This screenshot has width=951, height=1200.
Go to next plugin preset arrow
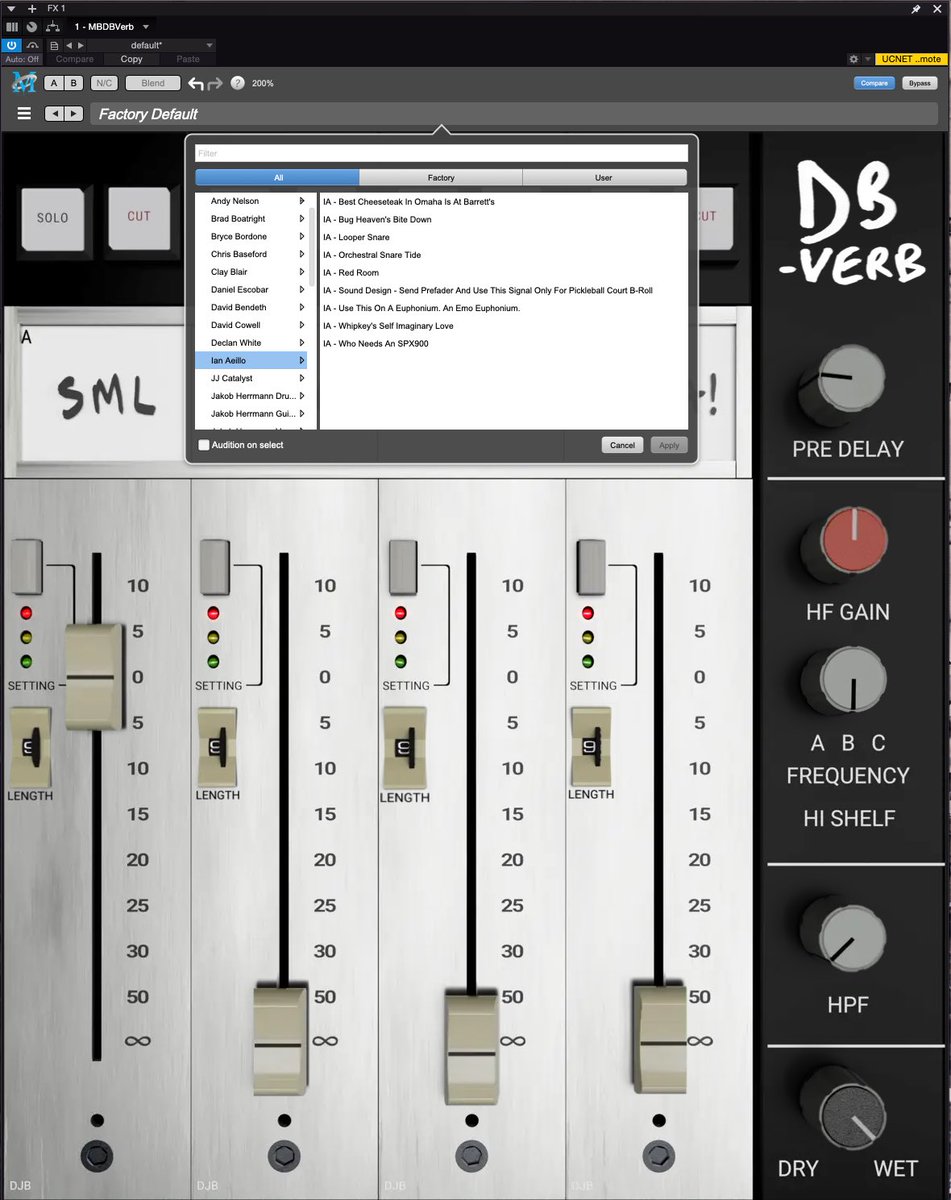[73, 114]
